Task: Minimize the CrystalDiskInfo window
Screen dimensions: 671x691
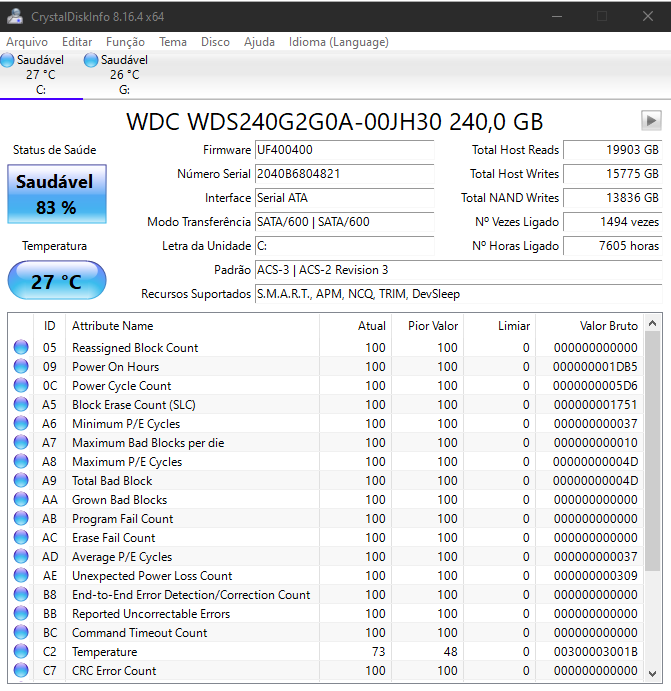Action: pos(557,16)
